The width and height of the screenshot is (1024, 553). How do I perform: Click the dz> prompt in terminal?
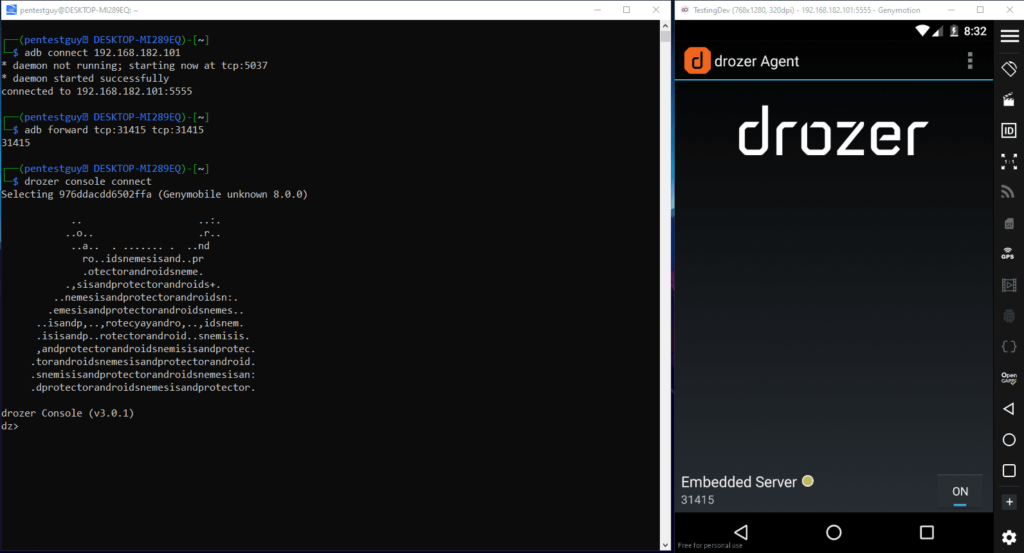10,426
